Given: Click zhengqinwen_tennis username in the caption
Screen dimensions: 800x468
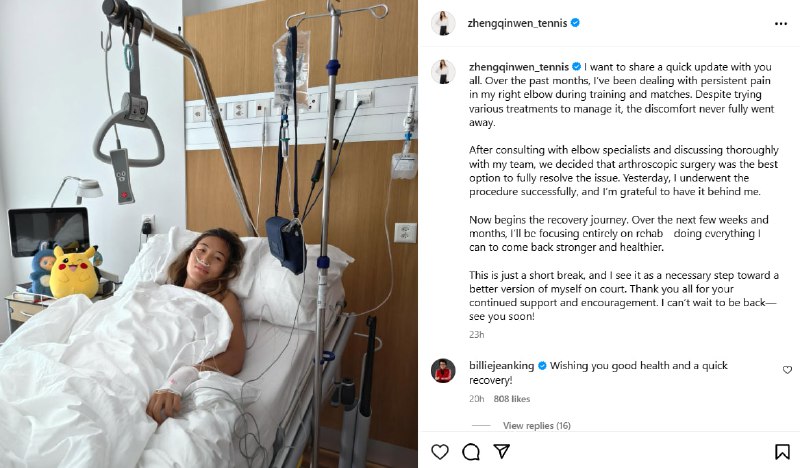Looking at the screenshot, I should point(518,66).
